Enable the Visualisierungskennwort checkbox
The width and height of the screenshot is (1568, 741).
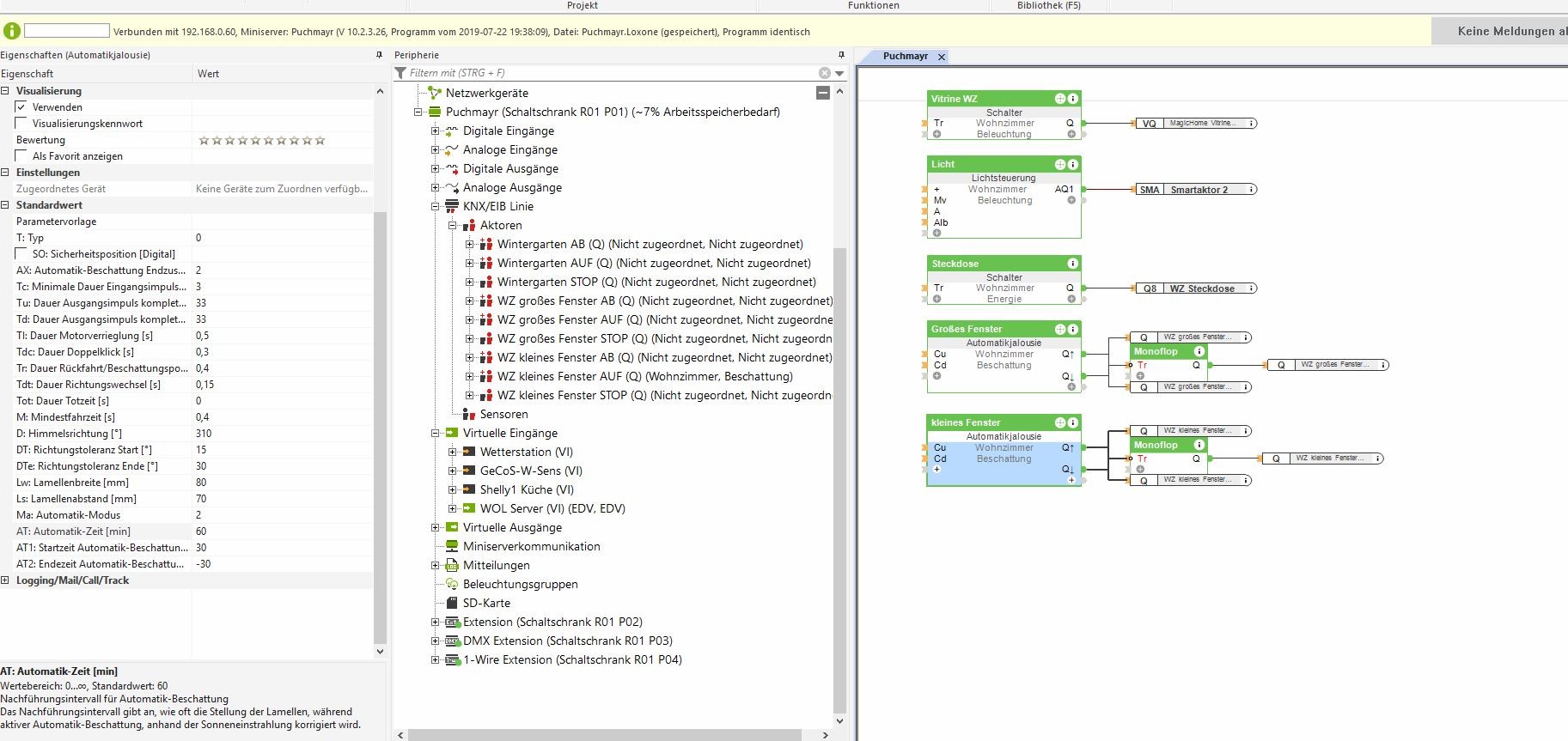21,124
